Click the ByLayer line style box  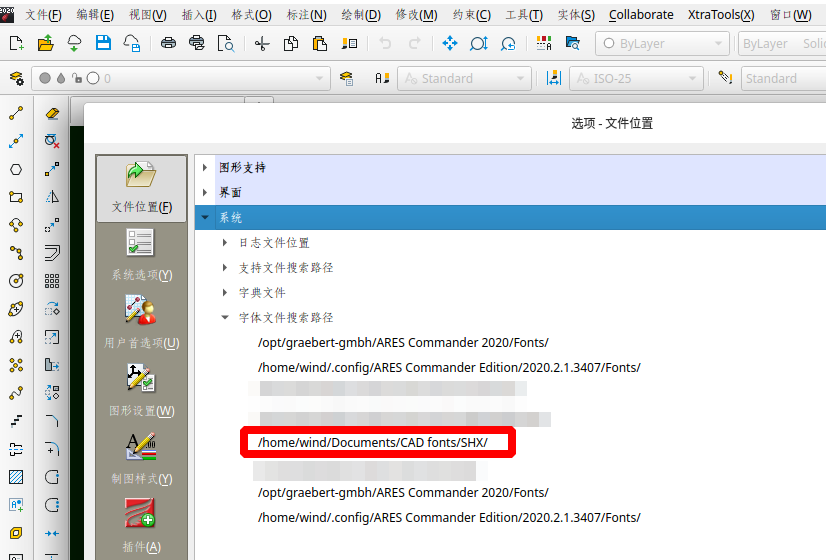[x=782, y=43]
